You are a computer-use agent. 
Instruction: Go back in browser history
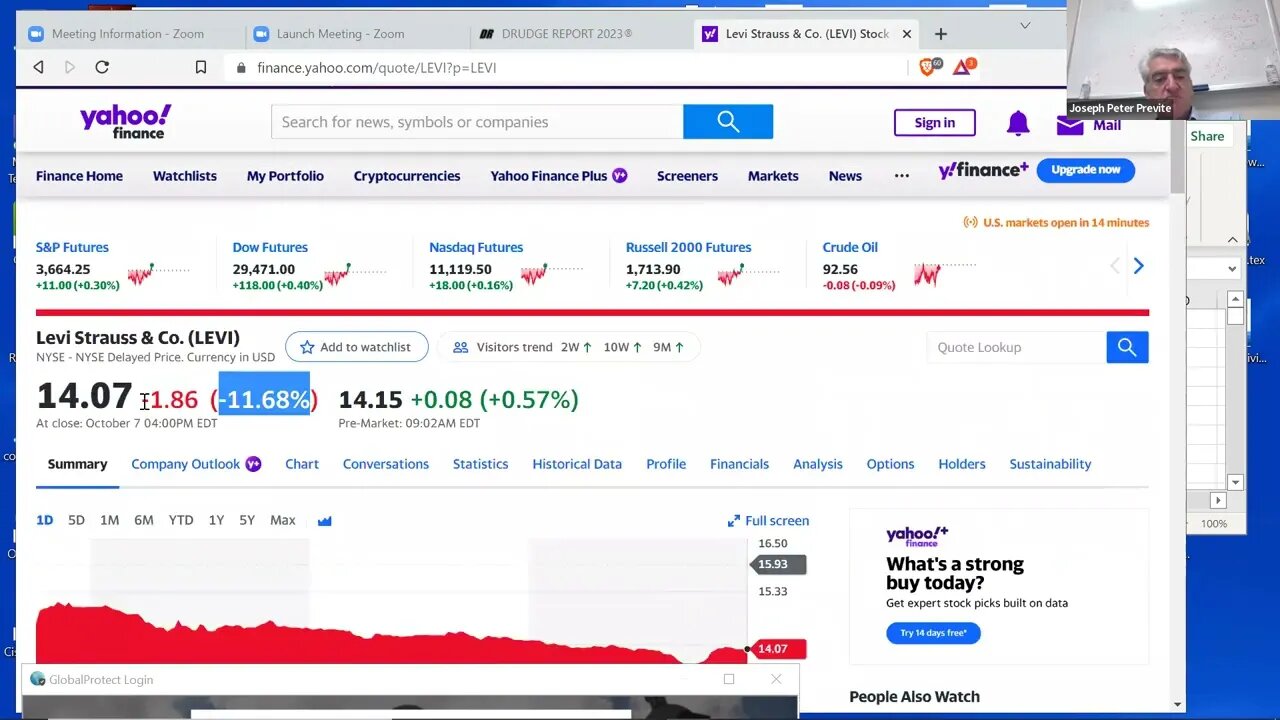38,67
